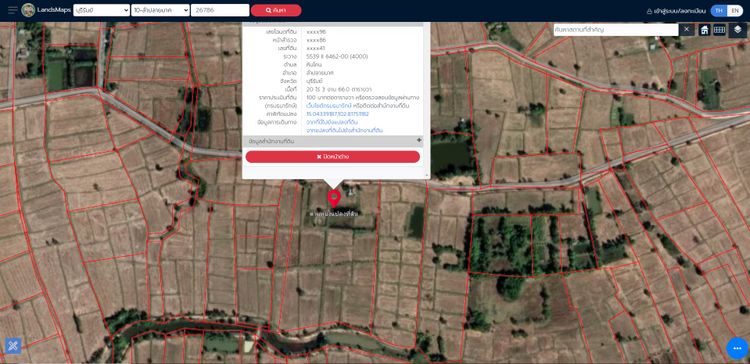Click the parcel number input field
This screenshot has width=750, height=364.
(x=220, y=10)
